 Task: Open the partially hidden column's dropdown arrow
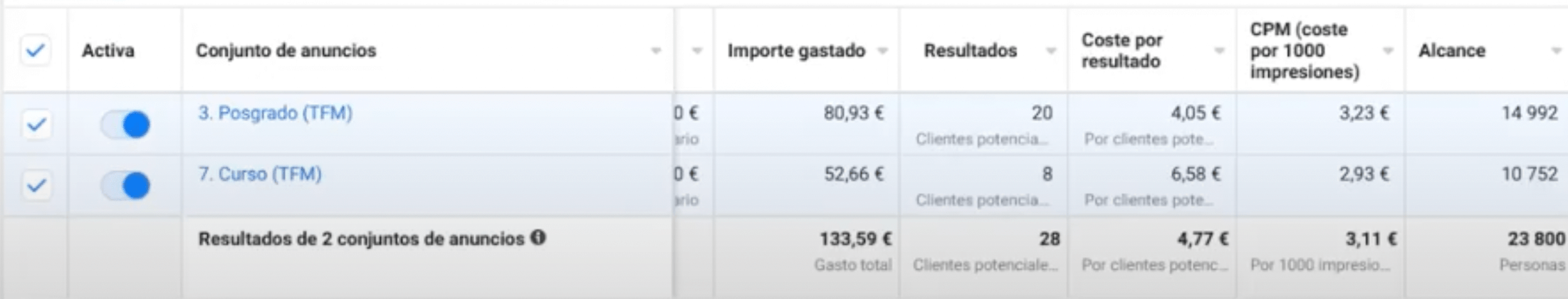pos(697,51)
